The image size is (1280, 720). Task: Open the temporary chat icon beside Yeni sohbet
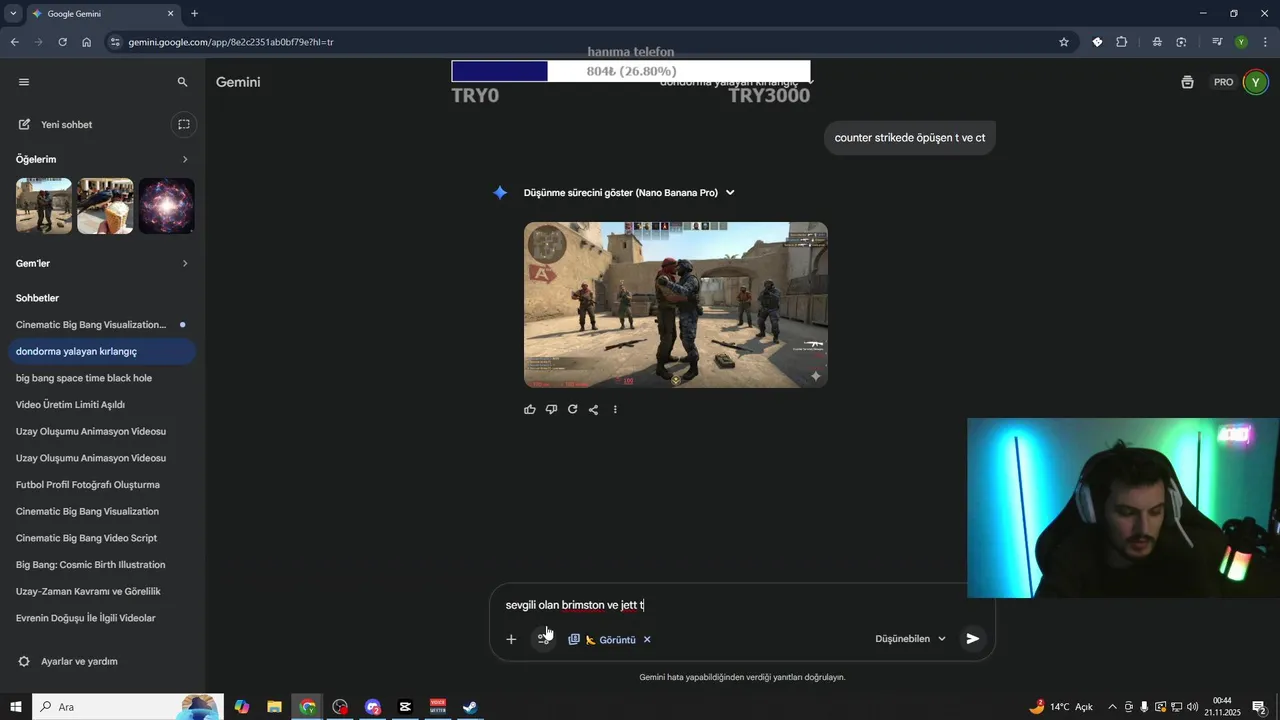184,125
